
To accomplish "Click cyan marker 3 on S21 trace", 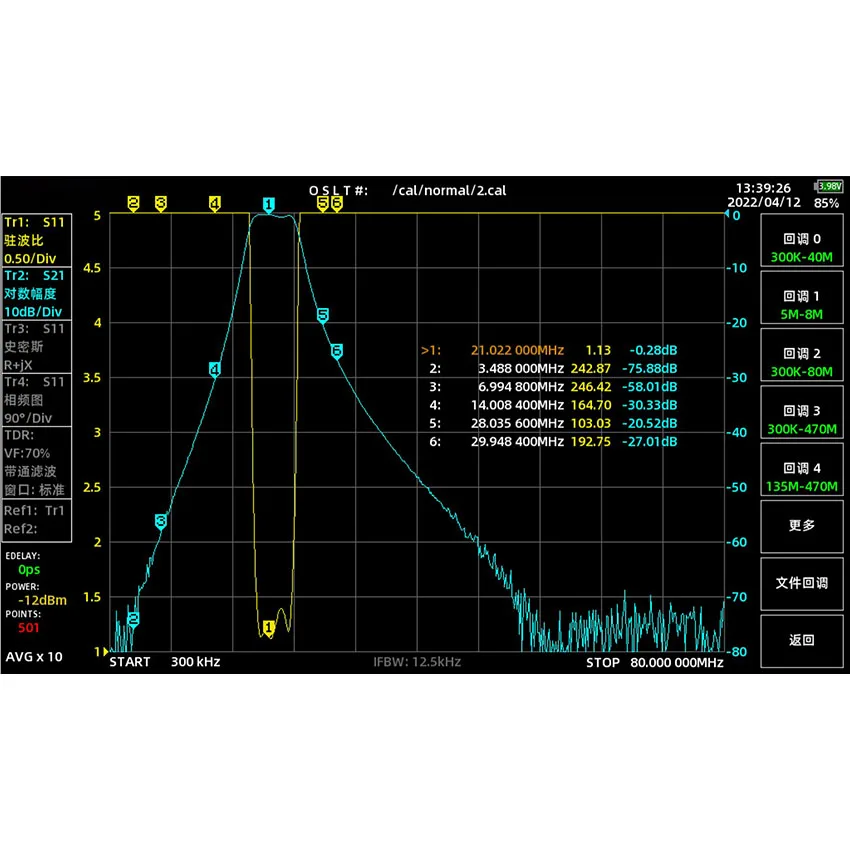I will coord(160,521).
